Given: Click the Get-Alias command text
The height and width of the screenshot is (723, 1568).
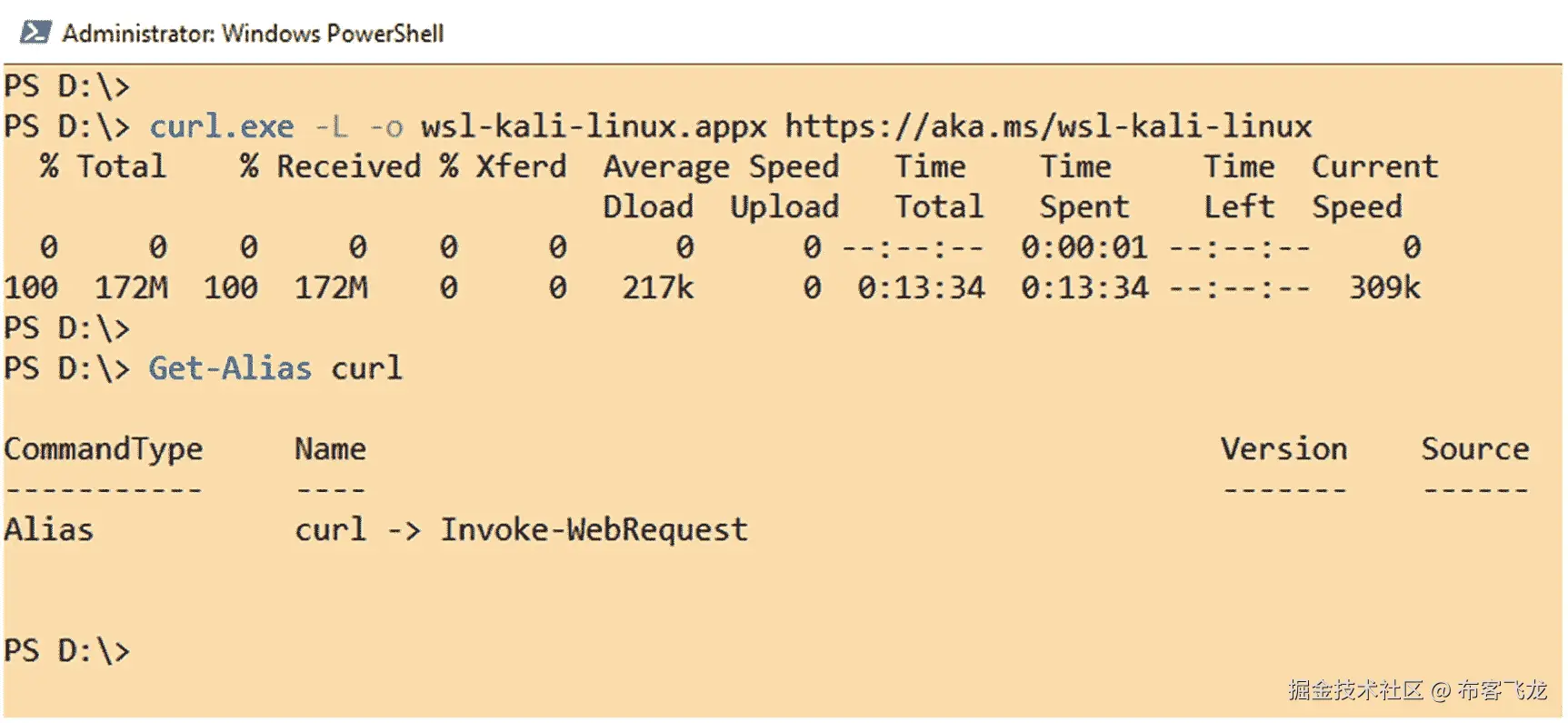Looking at the screenshot, I should click(230, 368).
